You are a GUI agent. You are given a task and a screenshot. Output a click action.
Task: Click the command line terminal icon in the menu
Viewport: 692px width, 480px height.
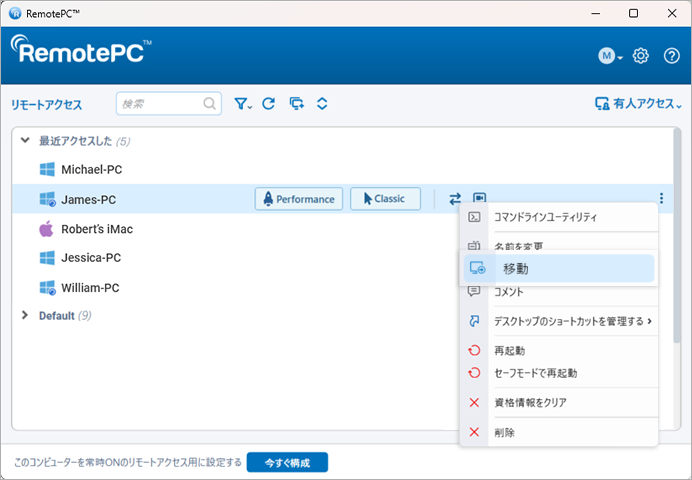click(474, 217)
